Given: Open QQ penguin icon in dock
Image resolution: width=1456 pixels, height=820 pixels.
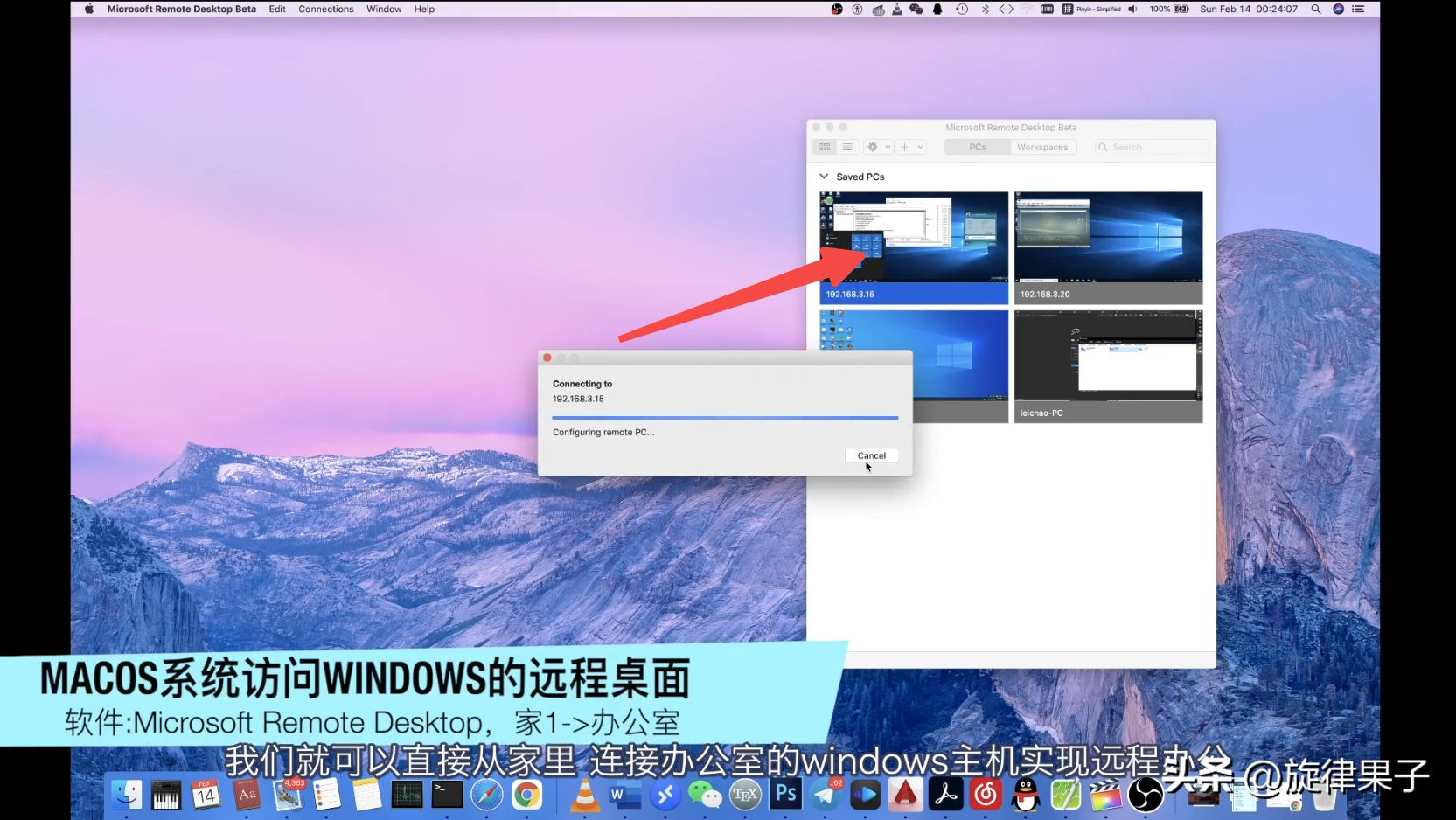Looking at the screenshot, I should click(1026, 794).
